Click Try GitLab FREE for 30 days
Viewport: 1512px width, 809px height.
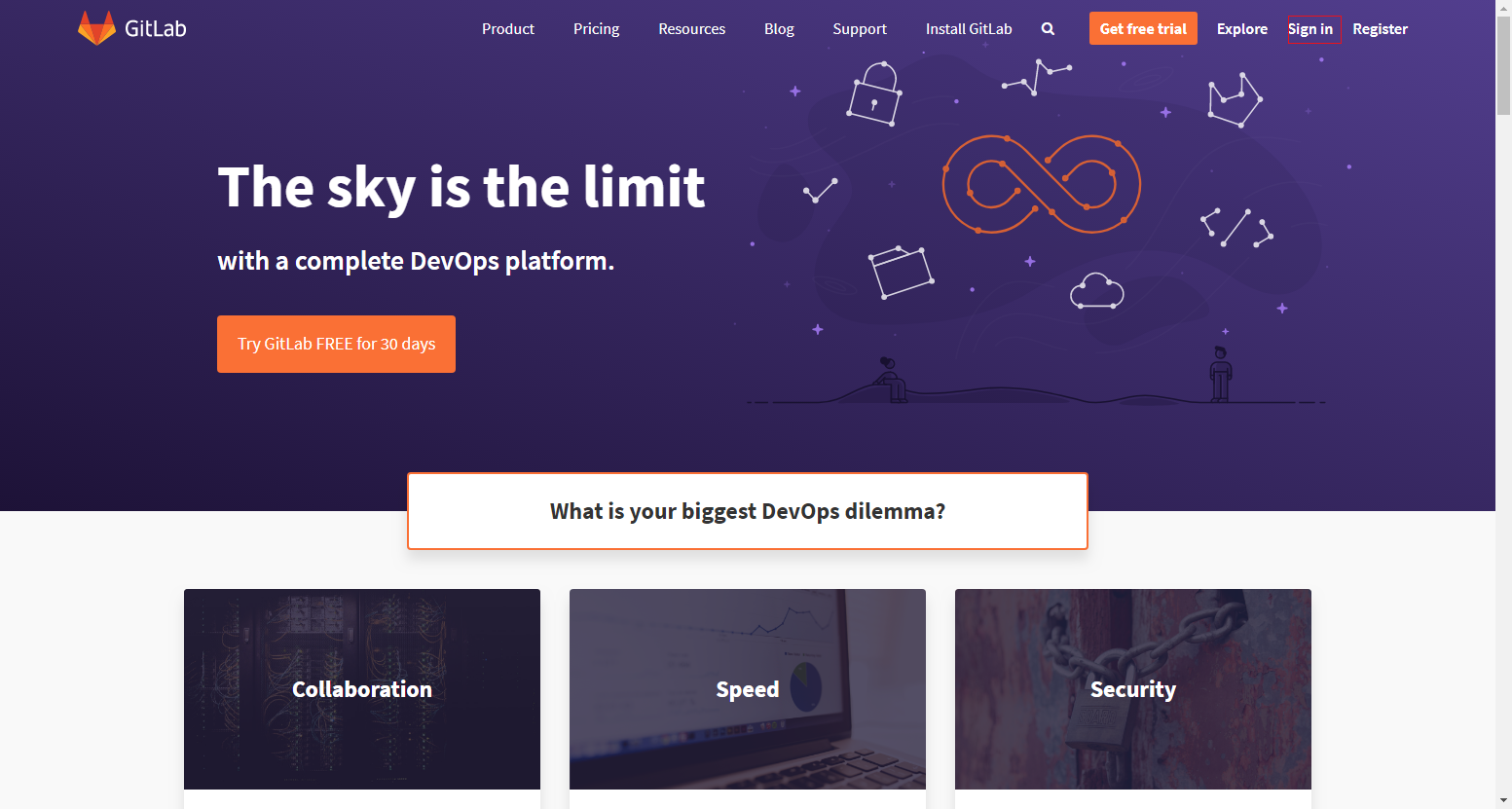coord(336,344)
